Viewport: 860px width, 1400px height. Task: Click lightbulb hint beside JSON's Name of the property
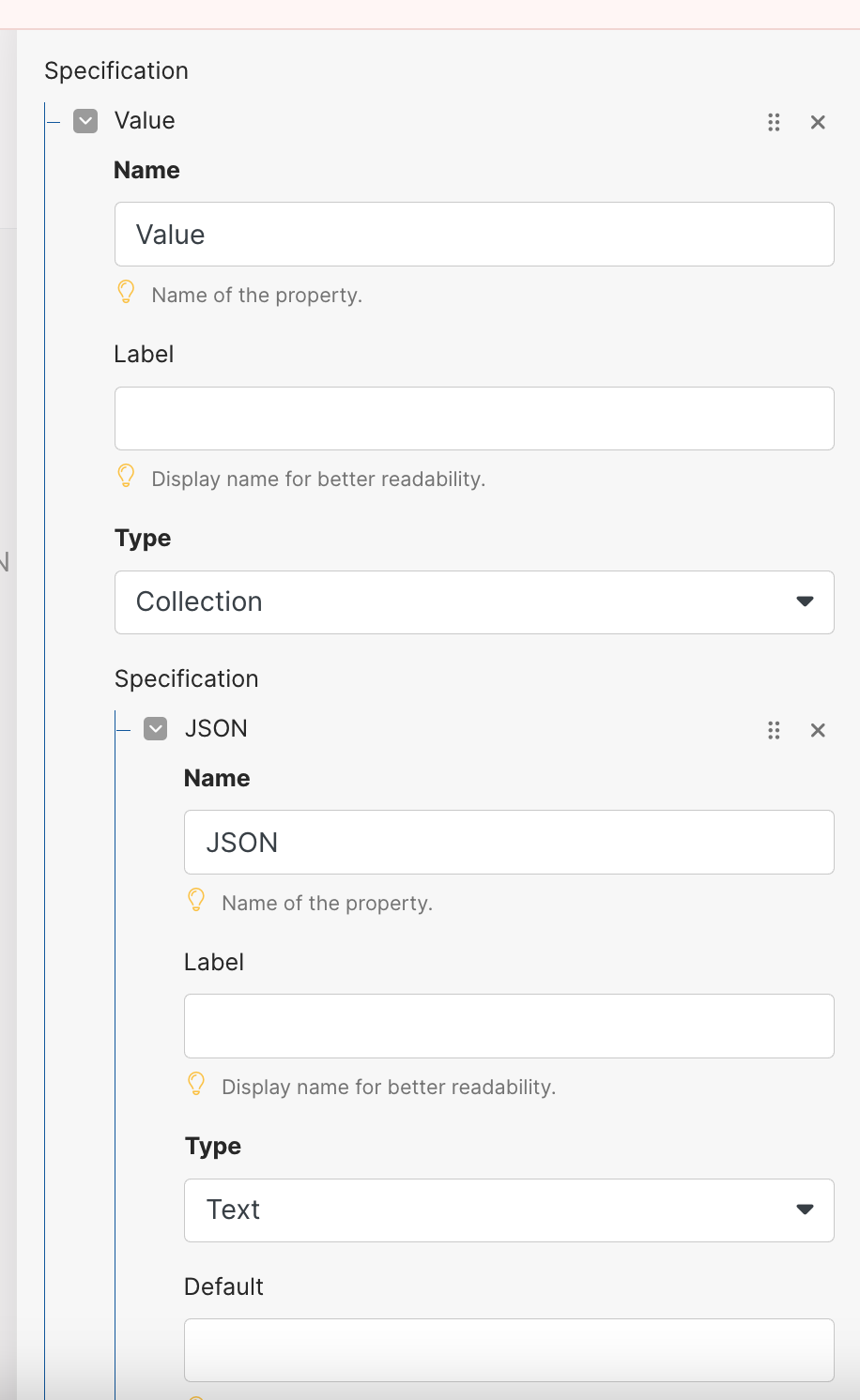click(x=196, y=900)
